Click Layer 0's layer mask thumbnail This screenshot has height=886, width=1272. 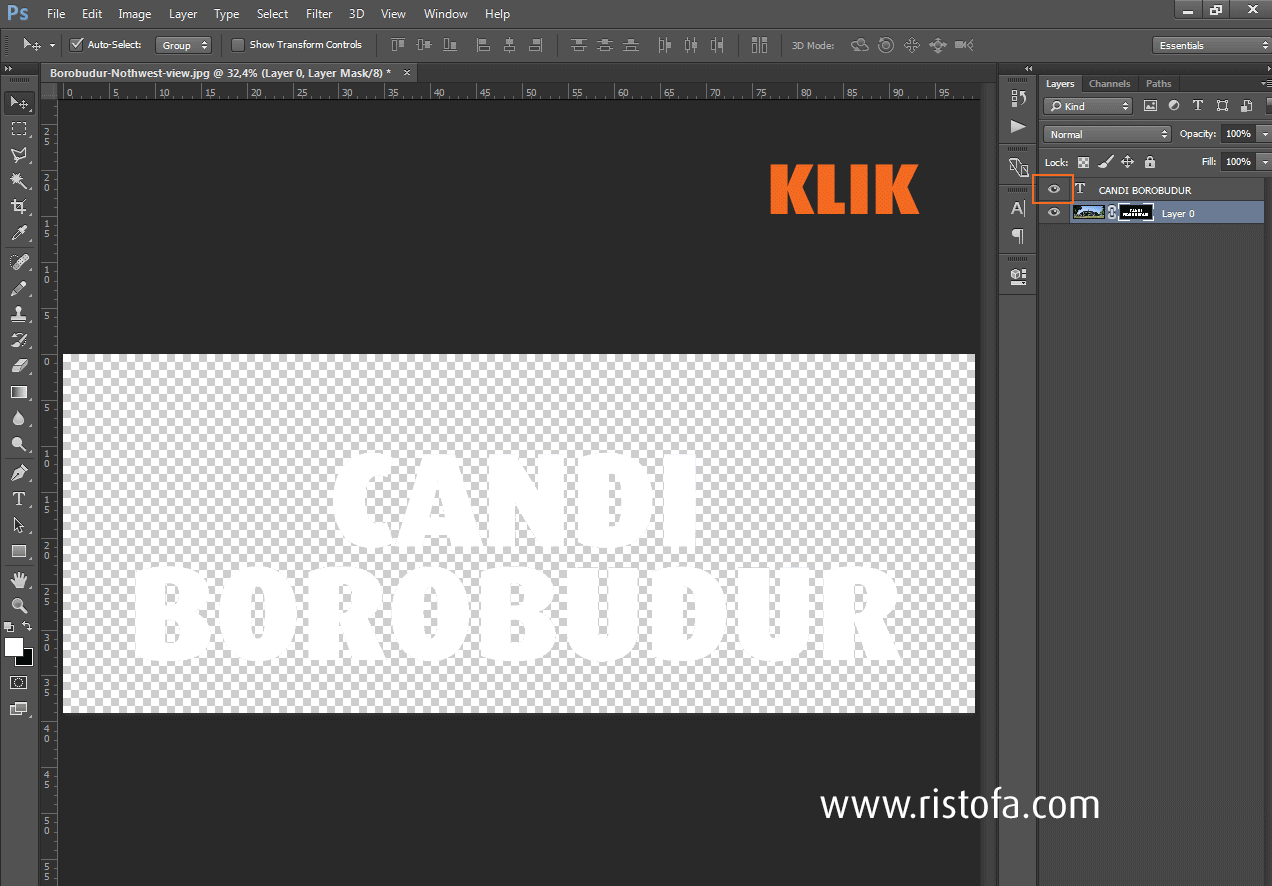click(x=1134, y=212)
